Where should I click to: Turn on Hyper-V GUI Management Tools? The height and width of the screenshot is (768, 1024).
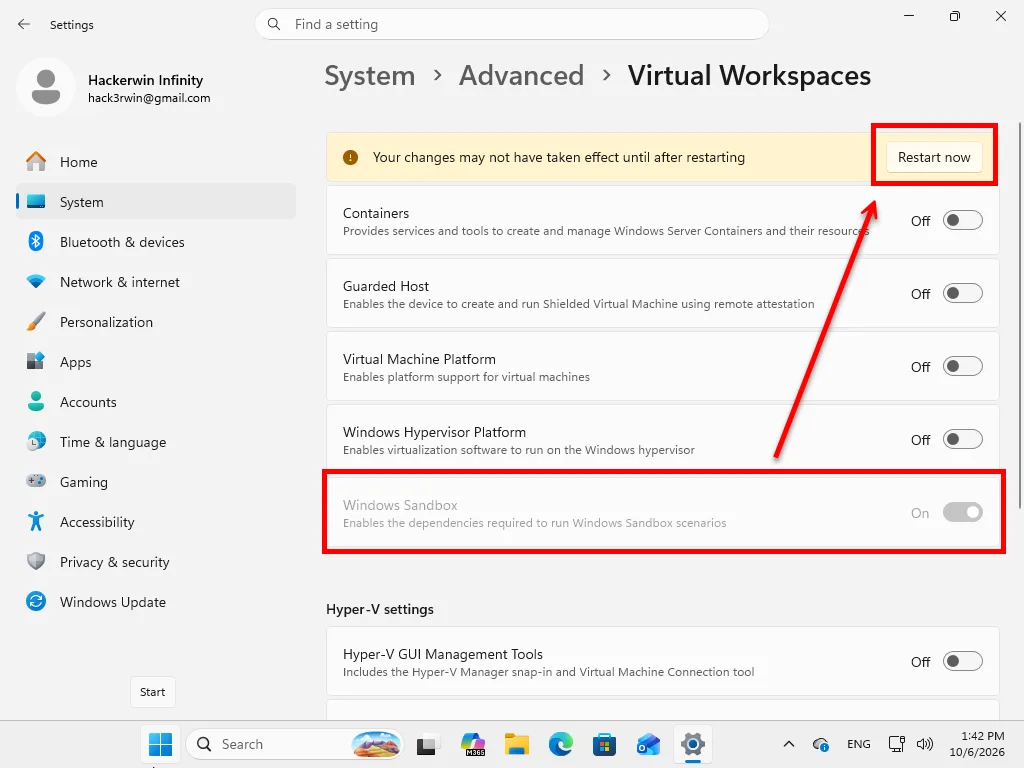963,662
